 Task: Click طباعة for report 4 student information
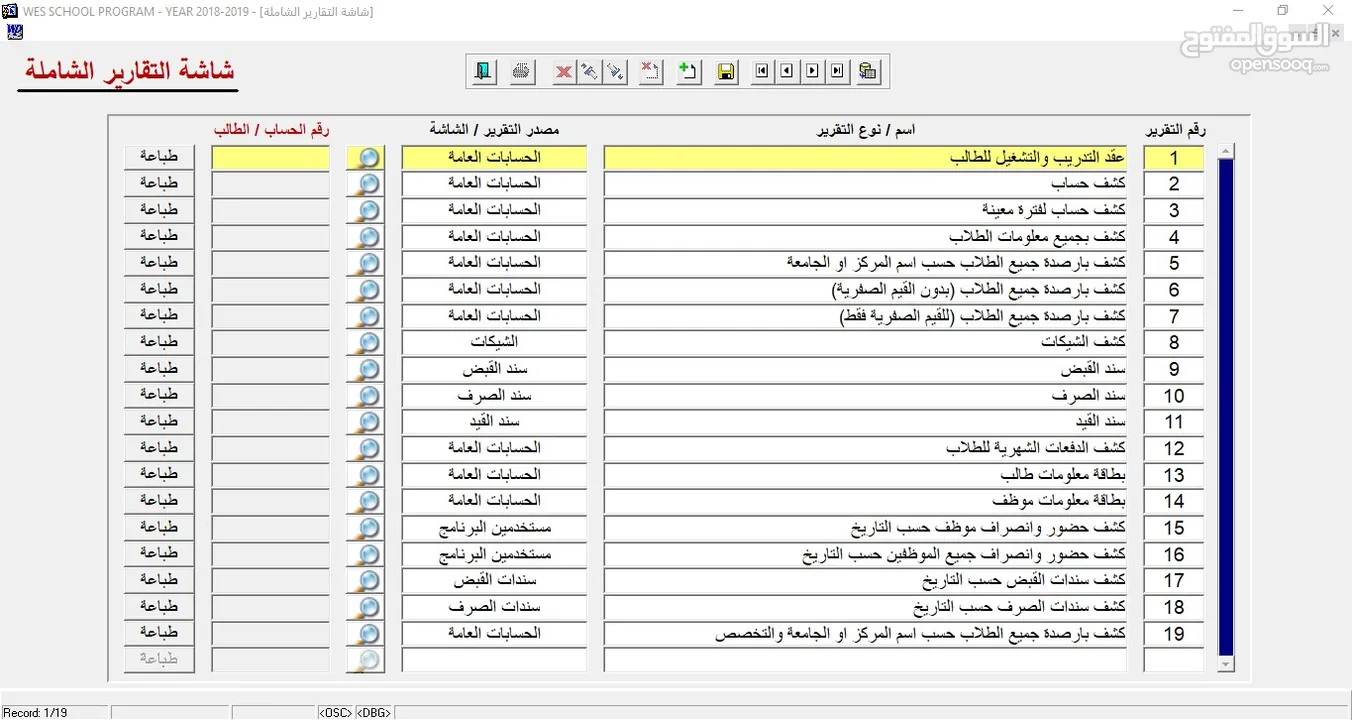pos(159,236)
